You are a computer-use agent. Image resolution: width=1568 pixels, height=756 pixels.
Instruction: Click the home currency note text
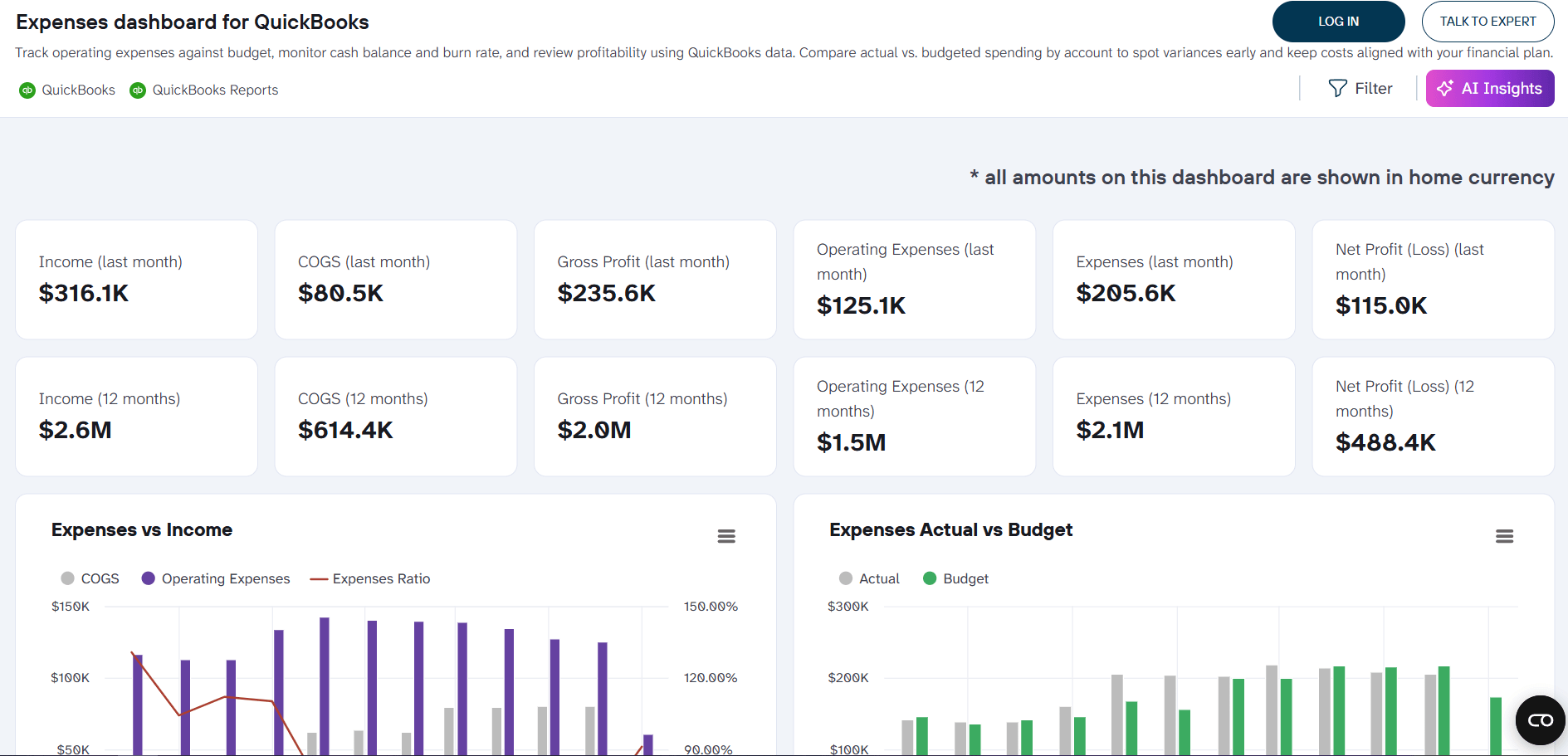[x=1262, y=178]
